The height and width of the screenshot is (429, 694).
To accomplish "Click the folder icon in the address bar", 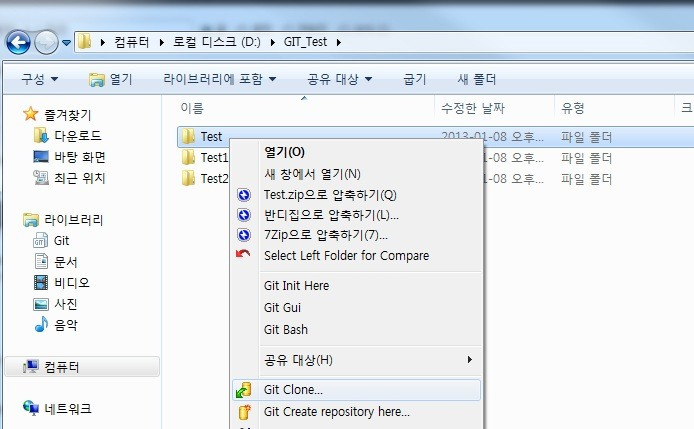I will coord(84,42).
